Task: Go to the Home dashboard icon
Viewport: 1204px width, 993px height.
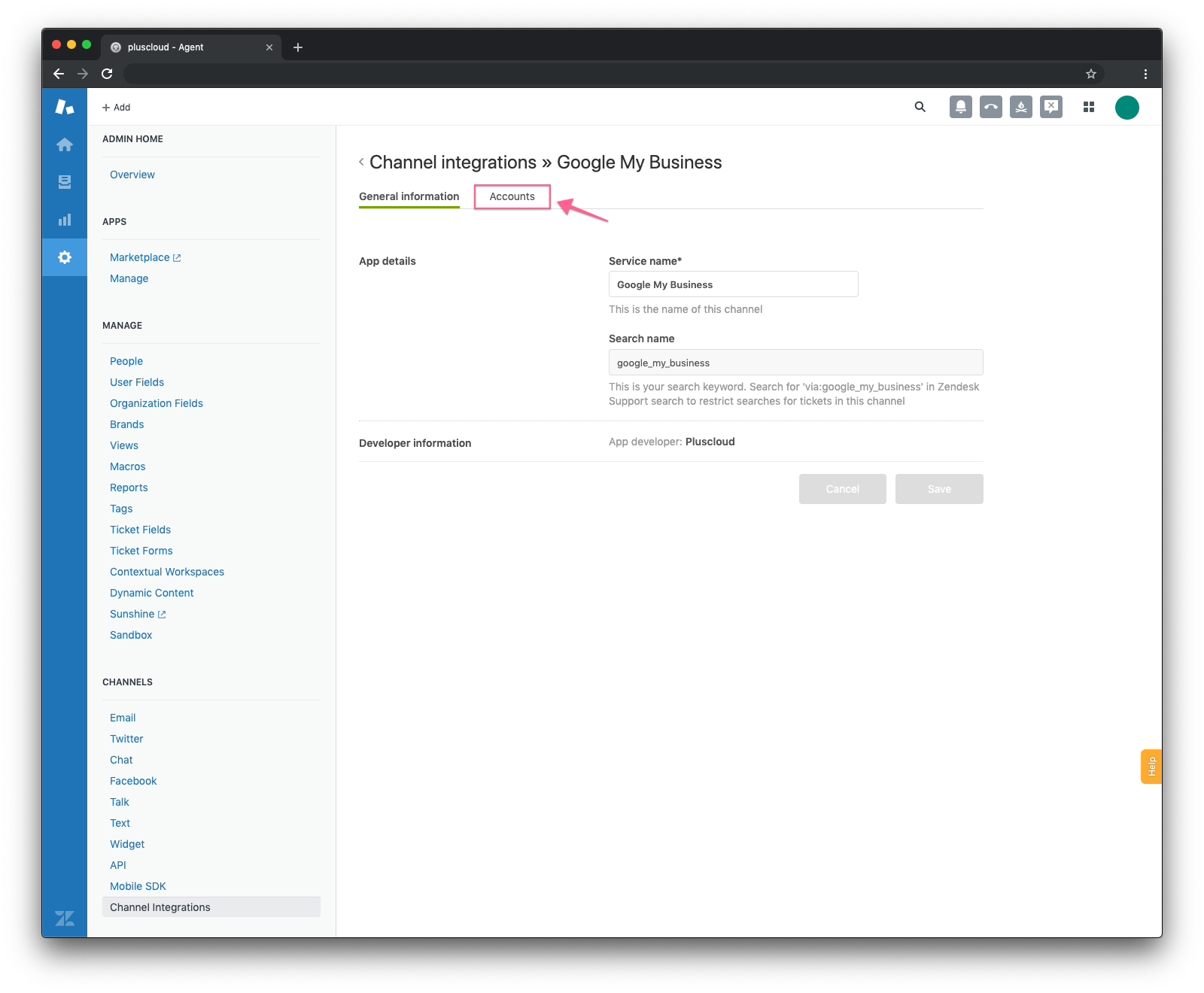Action: point(65,144)
